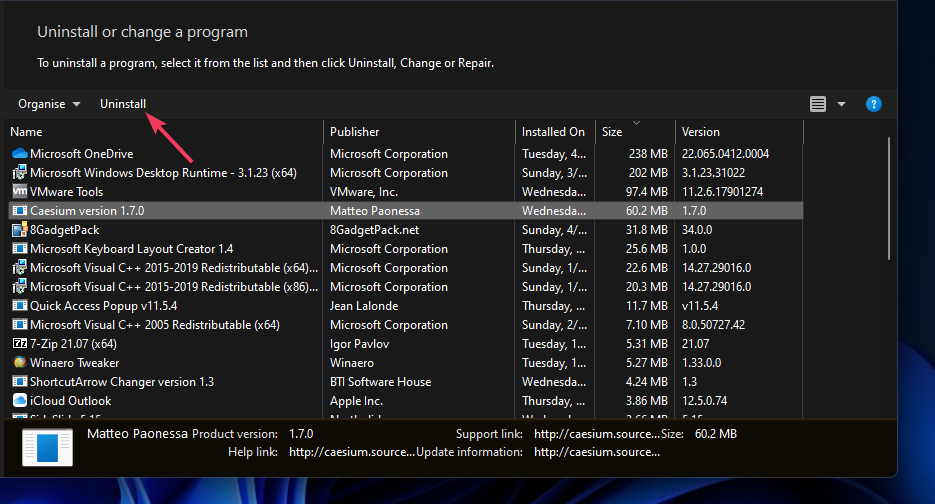Click the iCloud Outlook icon

click(19, 401)
